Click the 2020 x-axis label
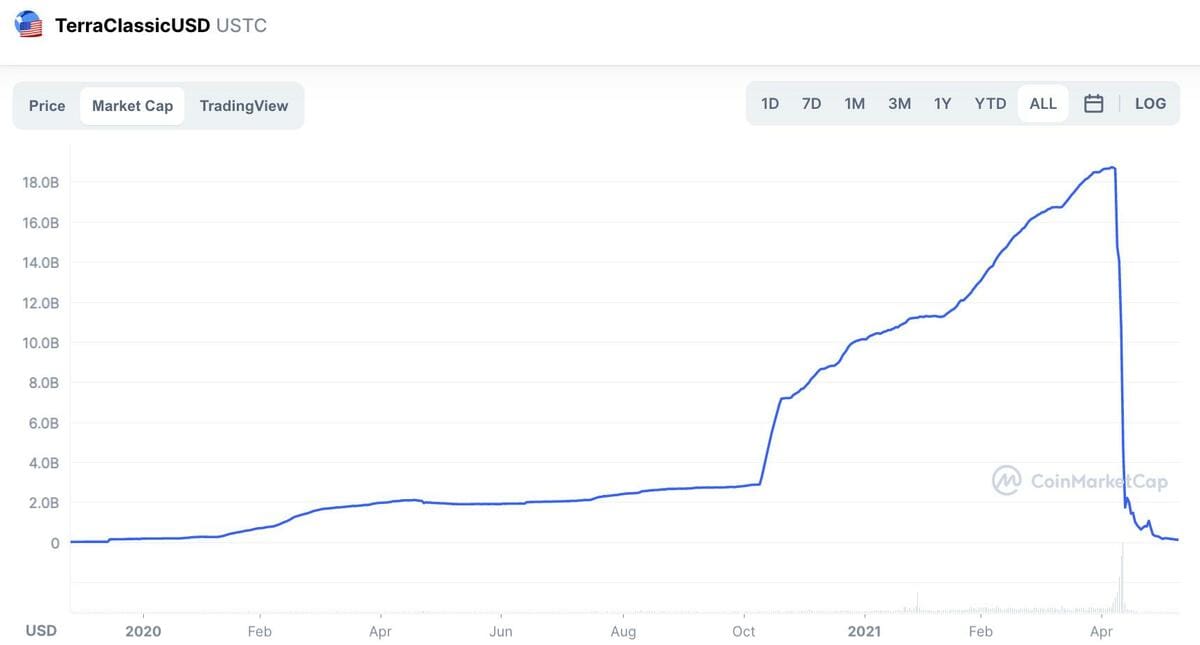 [143, 631]
